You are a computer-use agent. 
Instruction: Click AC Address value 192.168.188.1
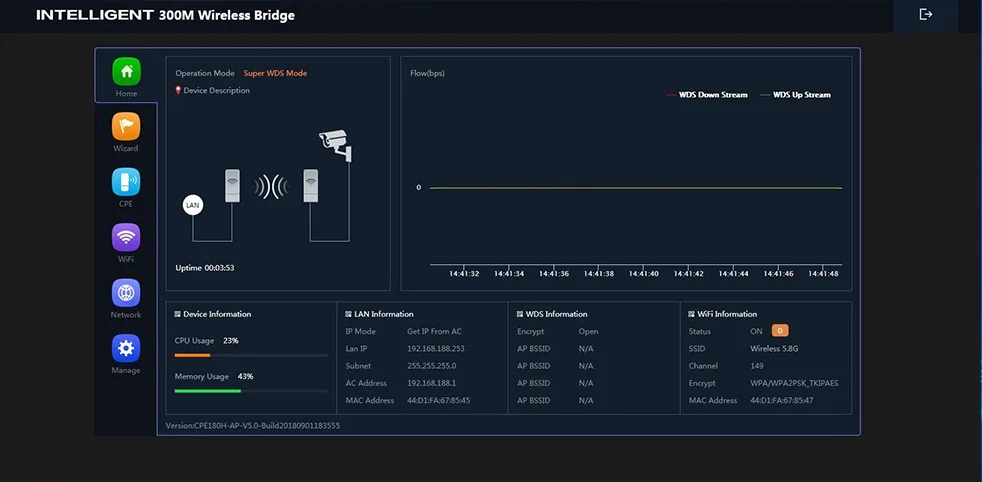(432, 383)
